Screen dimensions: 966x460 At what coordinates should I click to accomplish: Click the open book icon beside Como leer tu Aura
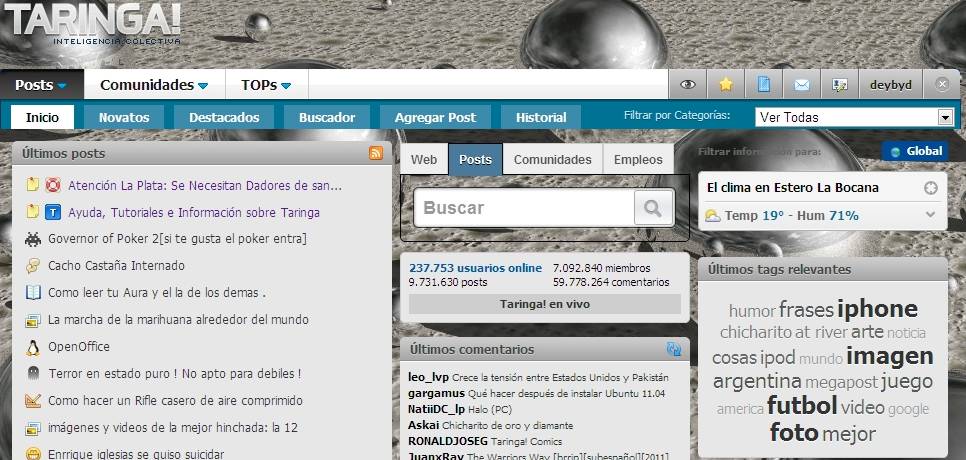click(x=33, y=293)
